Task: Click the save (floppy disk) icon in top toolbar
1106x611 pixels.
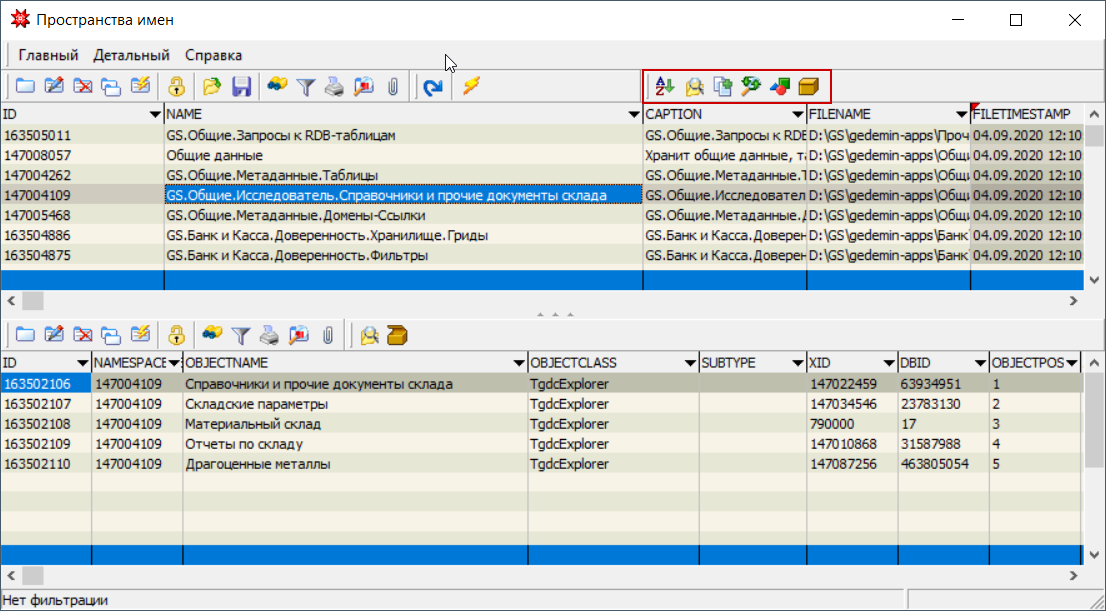Action: tap(241, 87)
